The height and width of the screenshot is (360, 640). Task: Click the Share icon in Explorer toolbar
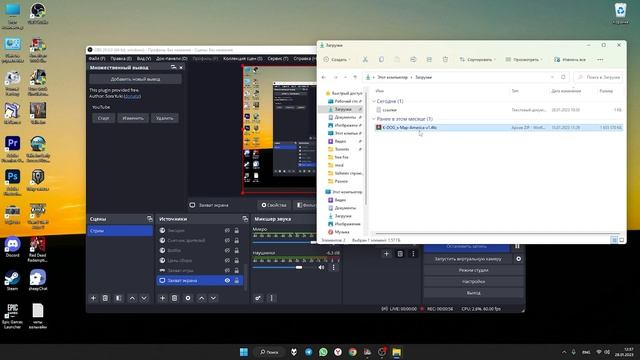(x=429, y=60)
